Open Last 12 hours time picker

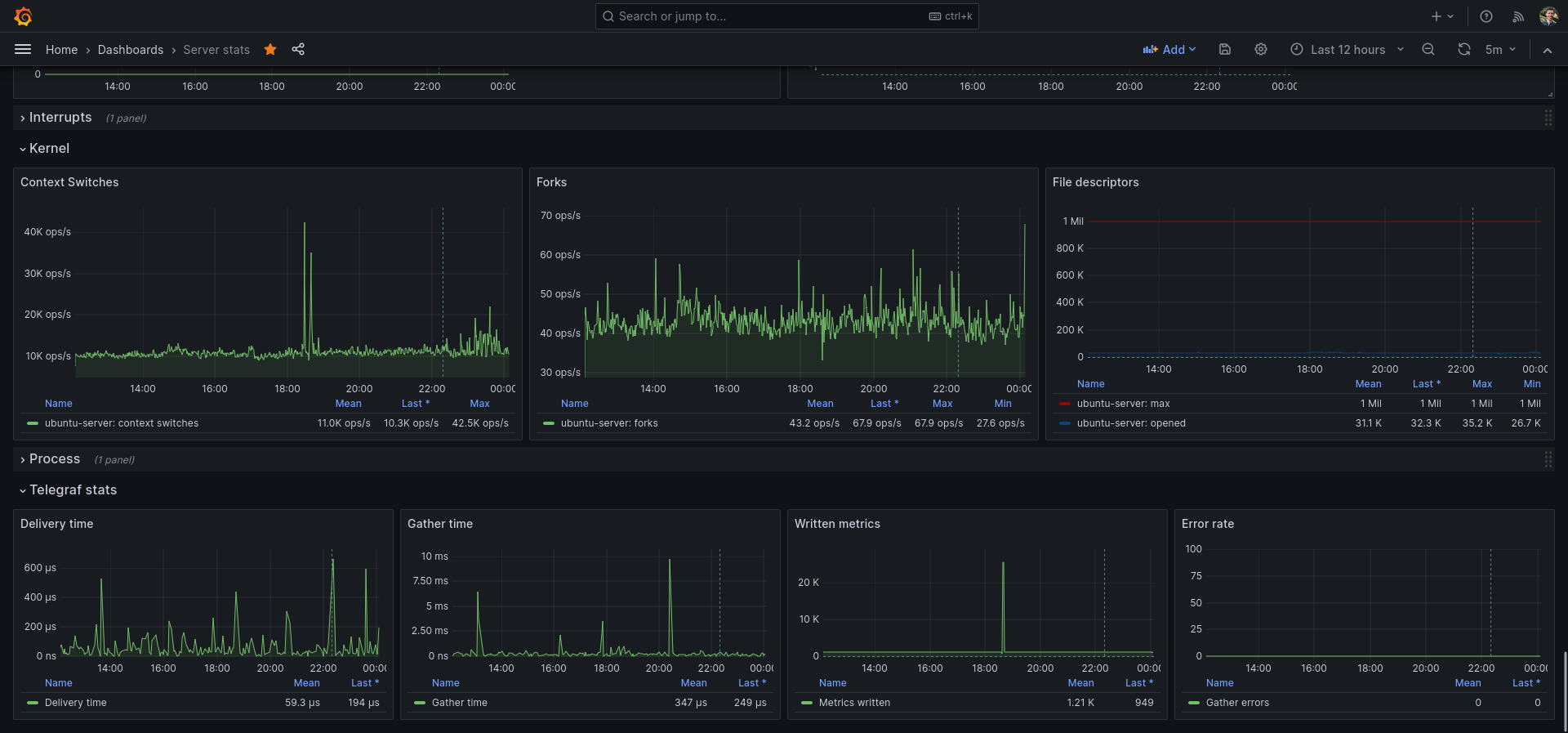coord(1347,50)
